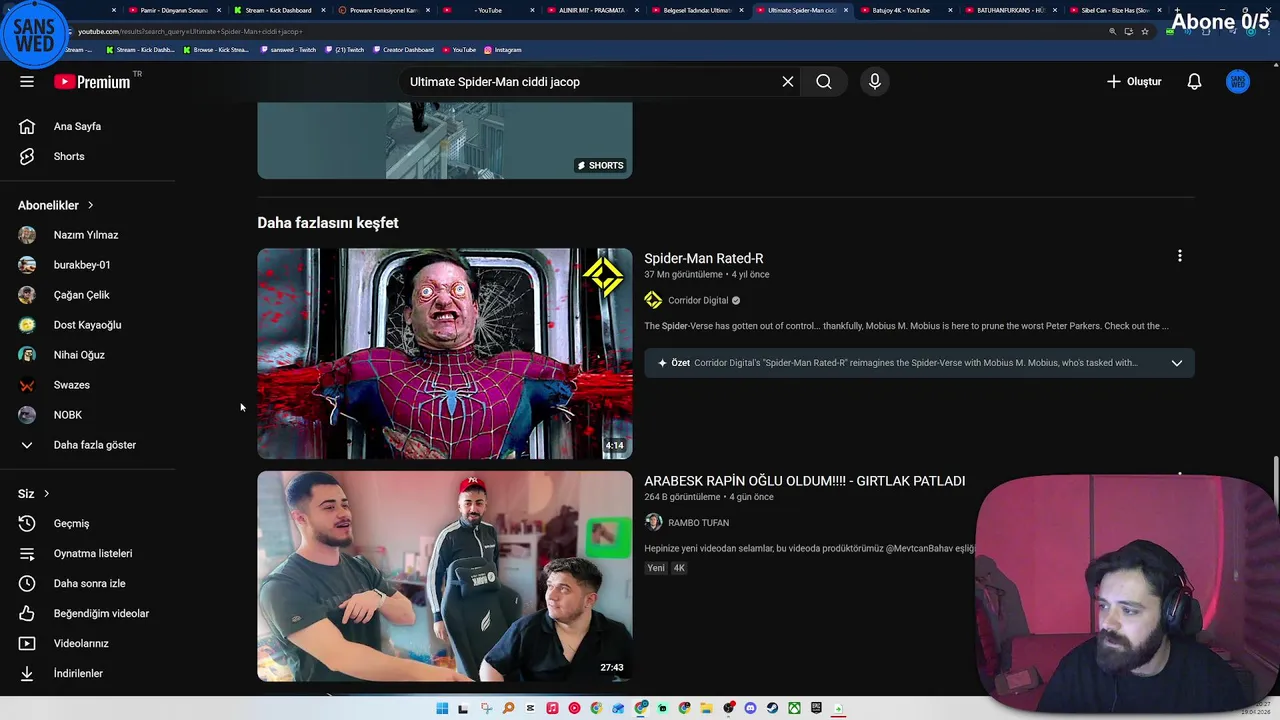
Task: Start voice search with the microphone
Action: [875, 82]
